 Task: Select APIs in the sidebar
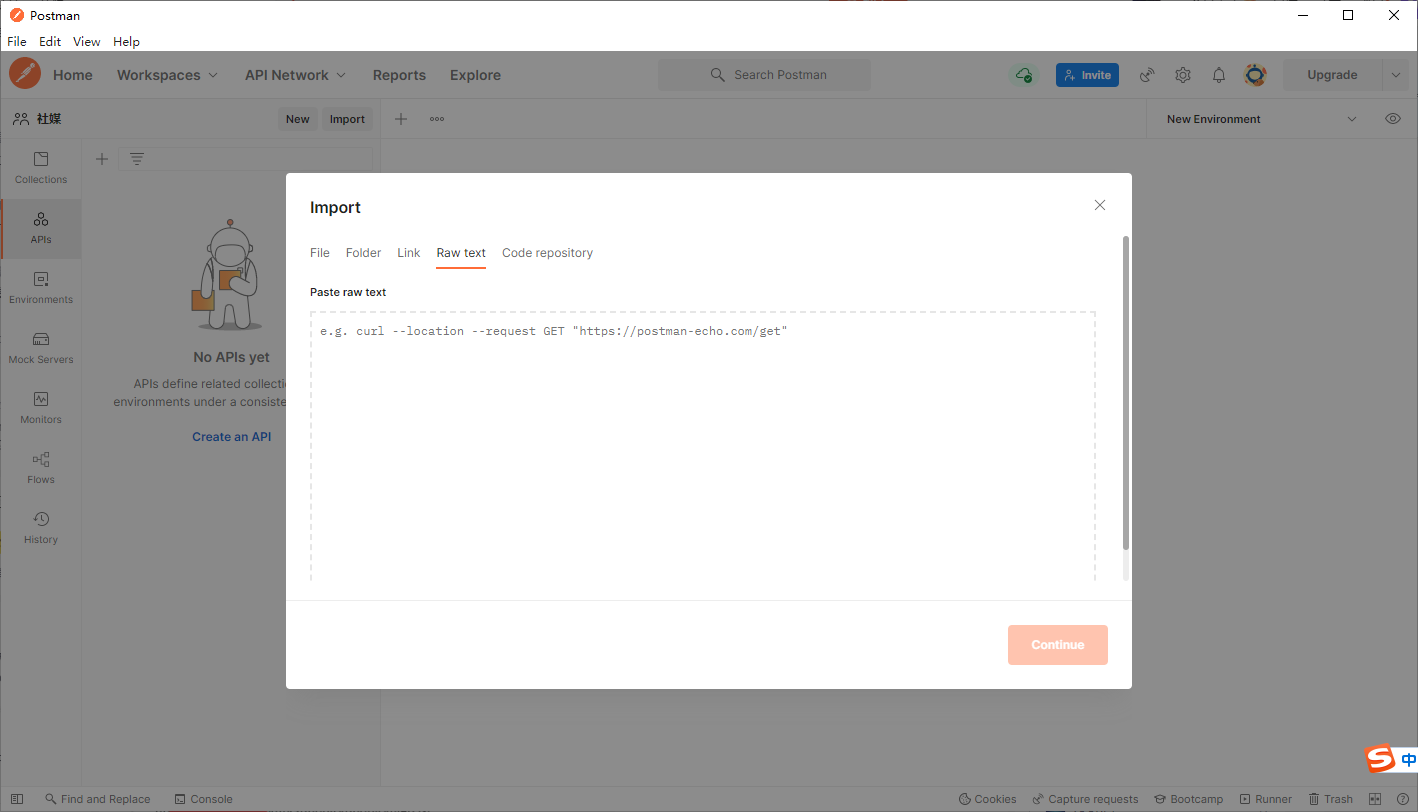point(41,228)
